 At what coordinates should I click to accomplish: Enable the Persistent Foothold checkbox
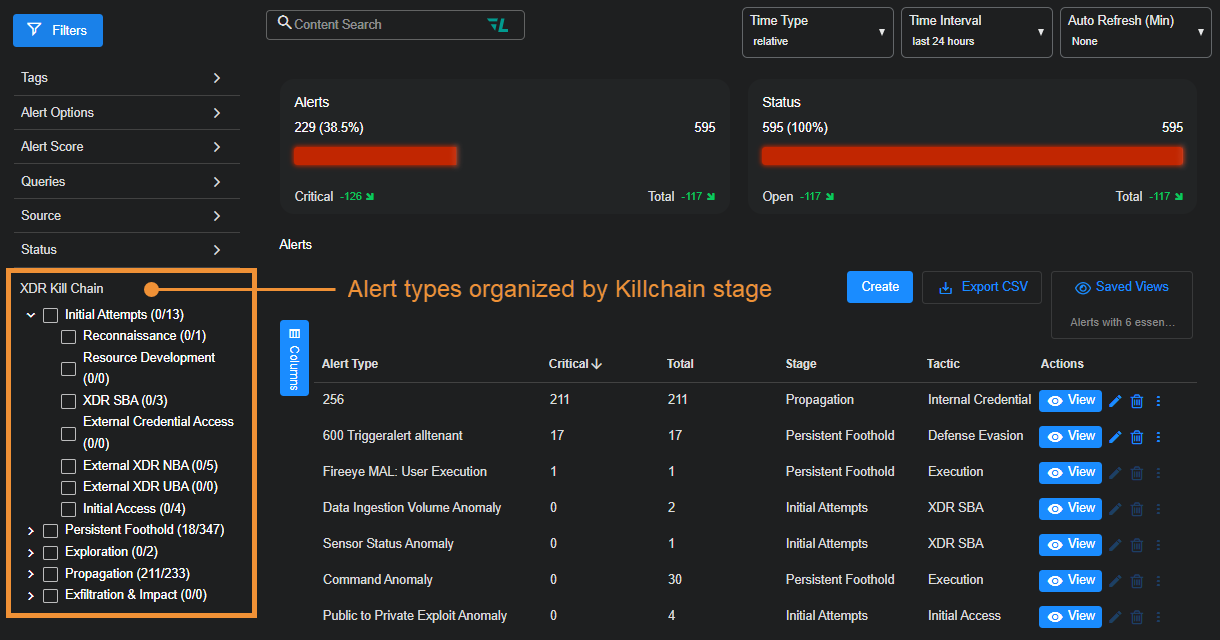click(x=51, y=530)
